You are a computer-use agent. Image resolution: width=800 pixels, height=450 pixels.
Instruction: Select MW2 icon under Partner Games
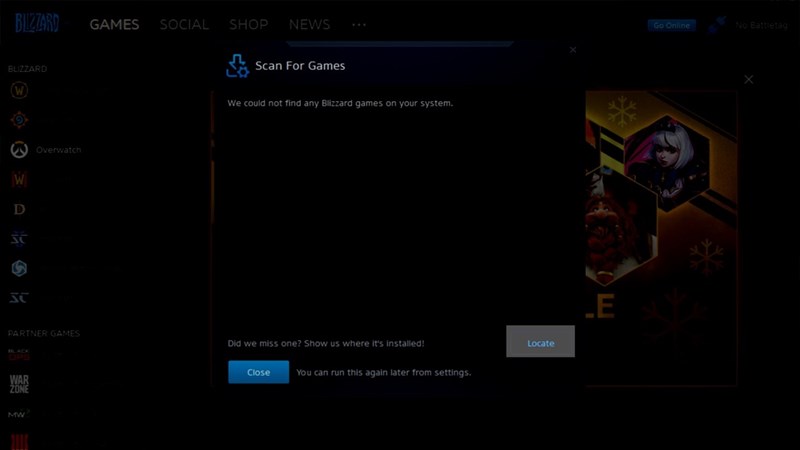pos(19,414)
